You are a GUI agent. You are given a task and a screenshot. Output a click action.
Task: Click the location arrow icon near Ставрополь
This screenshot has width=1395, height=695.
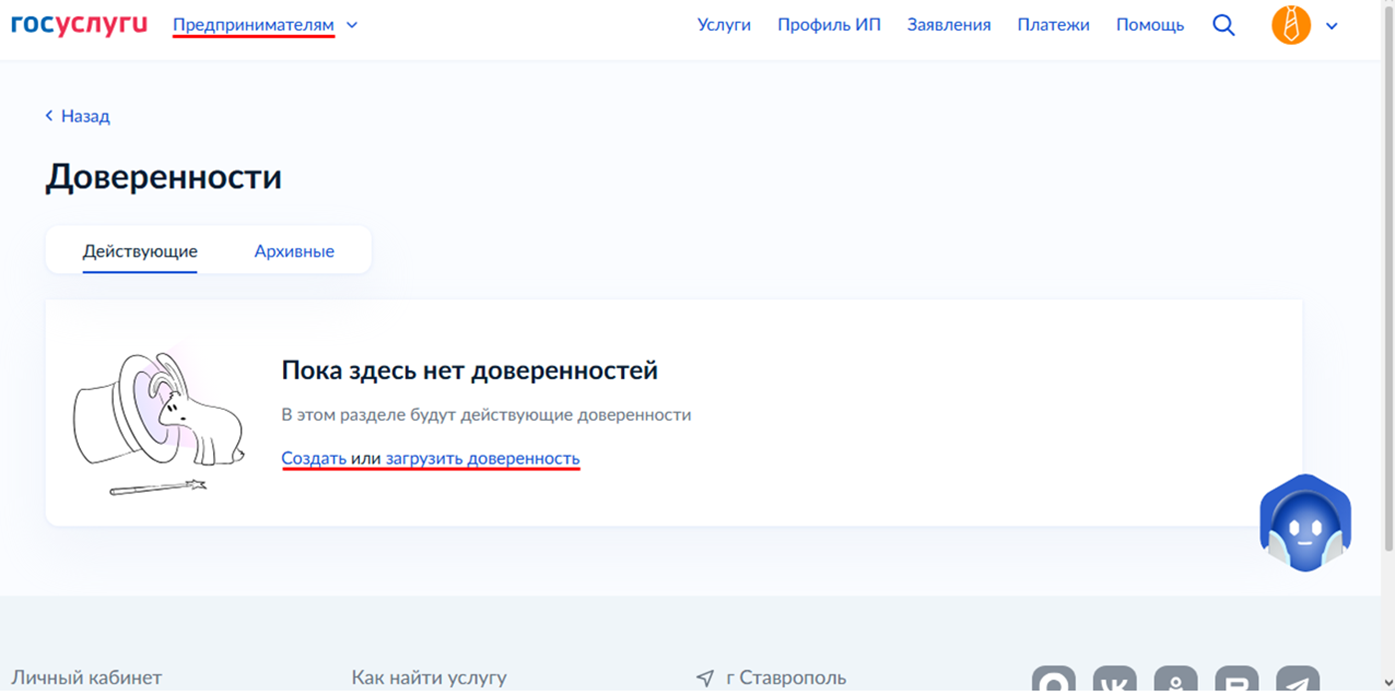click(705, 678)
